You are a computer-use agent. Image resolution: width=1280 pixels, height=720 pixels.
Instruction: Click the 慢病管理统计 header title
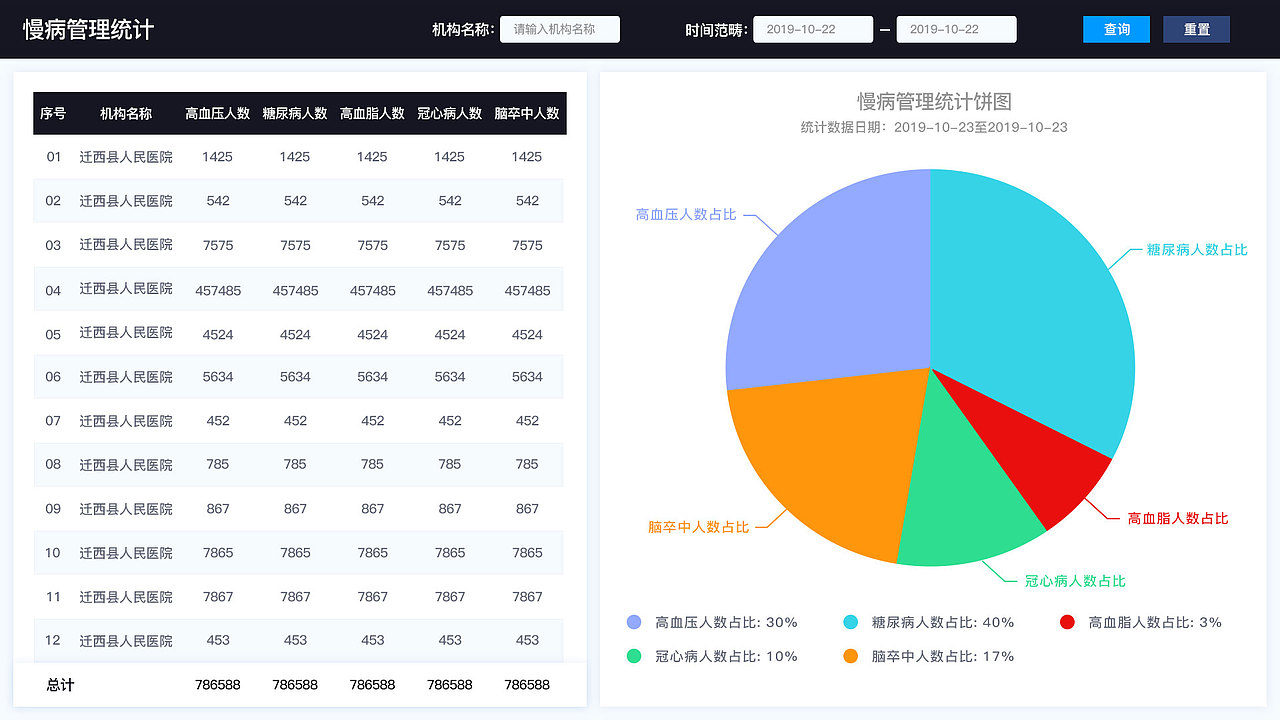pos(87,30)
